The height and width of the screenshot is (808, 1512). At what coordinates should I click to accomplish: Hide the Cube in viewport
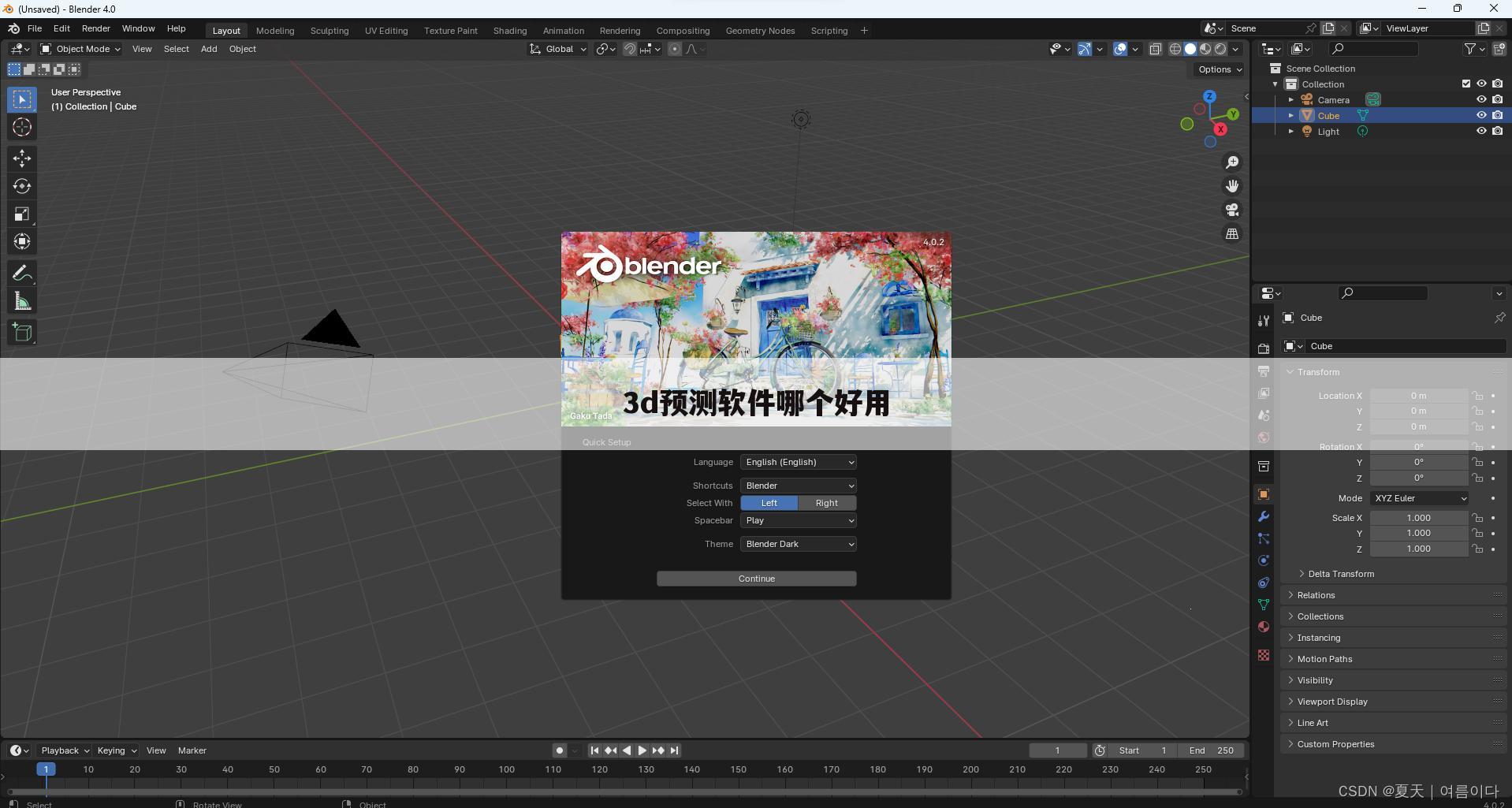point(1481,115)
